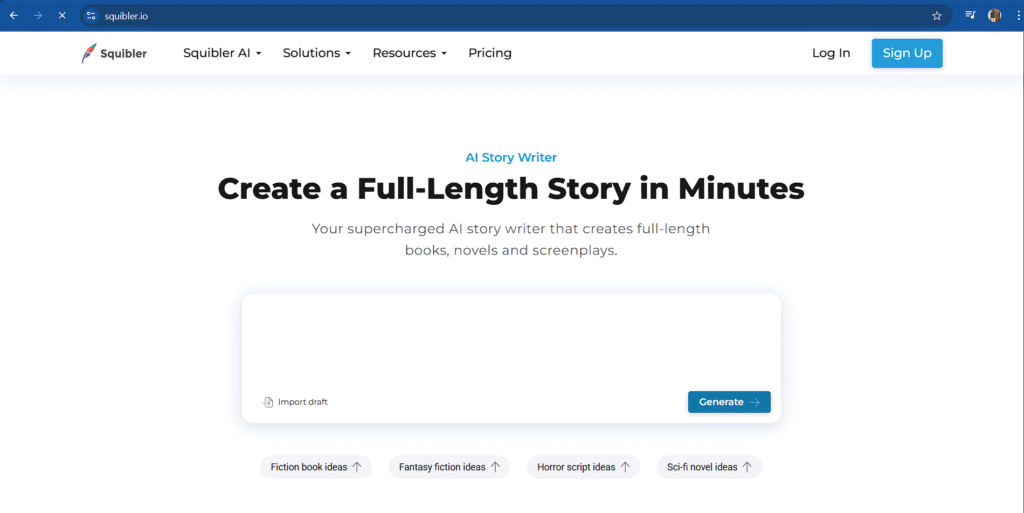Open the Chrome three-dot menu

click(x=1018, y=16)
